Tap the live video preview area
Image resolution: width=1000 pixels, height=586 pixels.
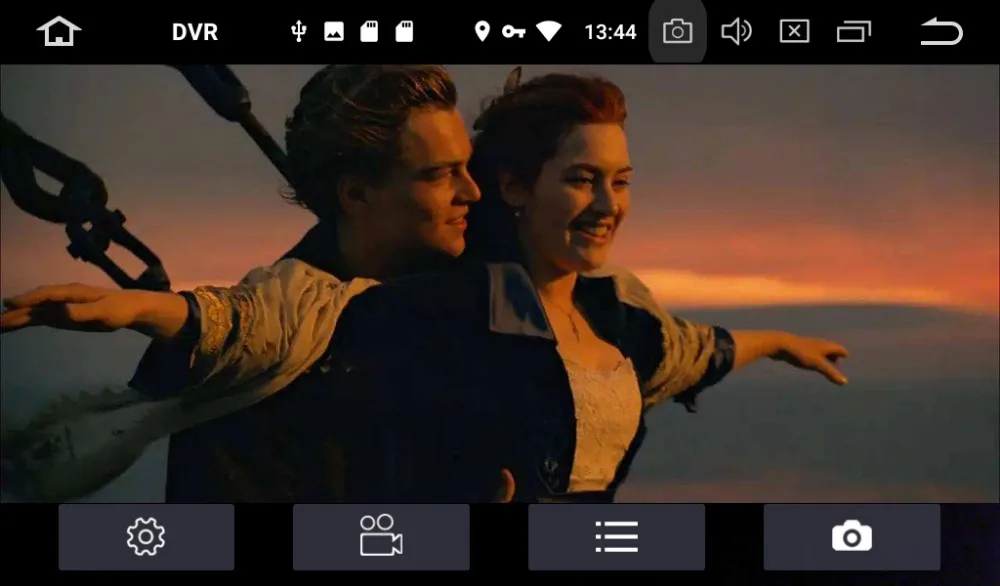(x=500, y=280)
